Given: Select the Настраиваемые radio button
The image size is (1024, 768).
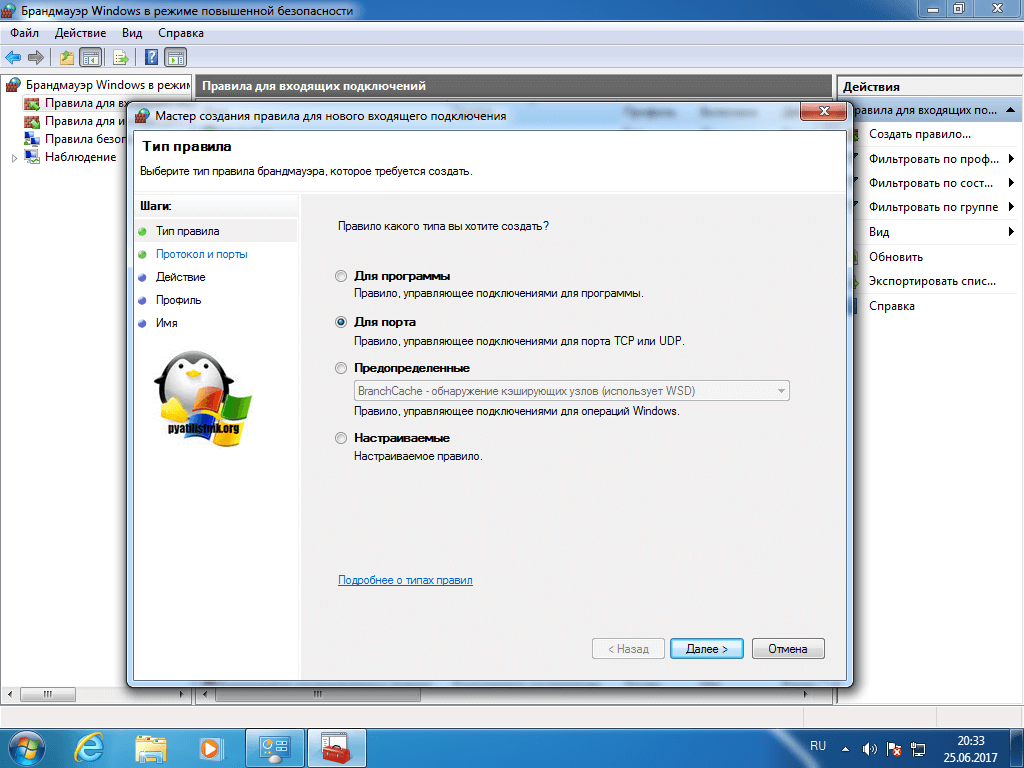Looking at the screenshot, I should tap(341, 438).
